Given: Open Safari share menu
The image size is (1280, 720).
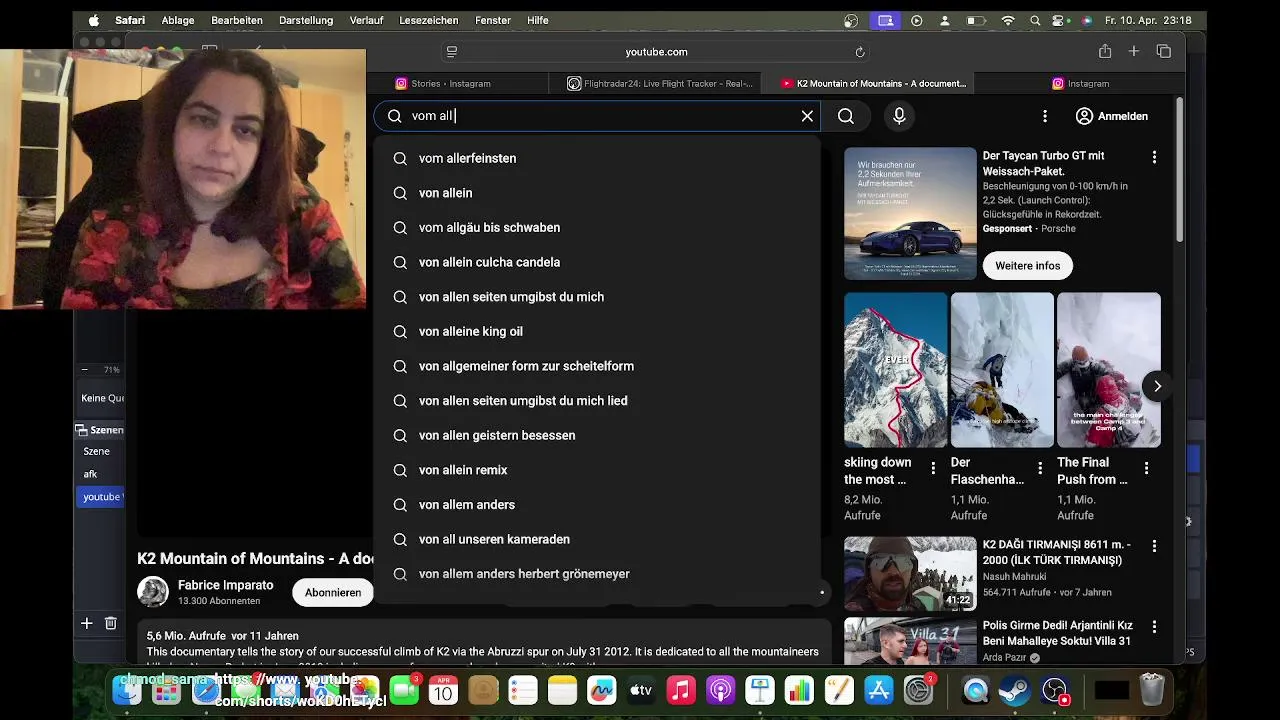Looking at the screenshot, I should click(1105, 51).
